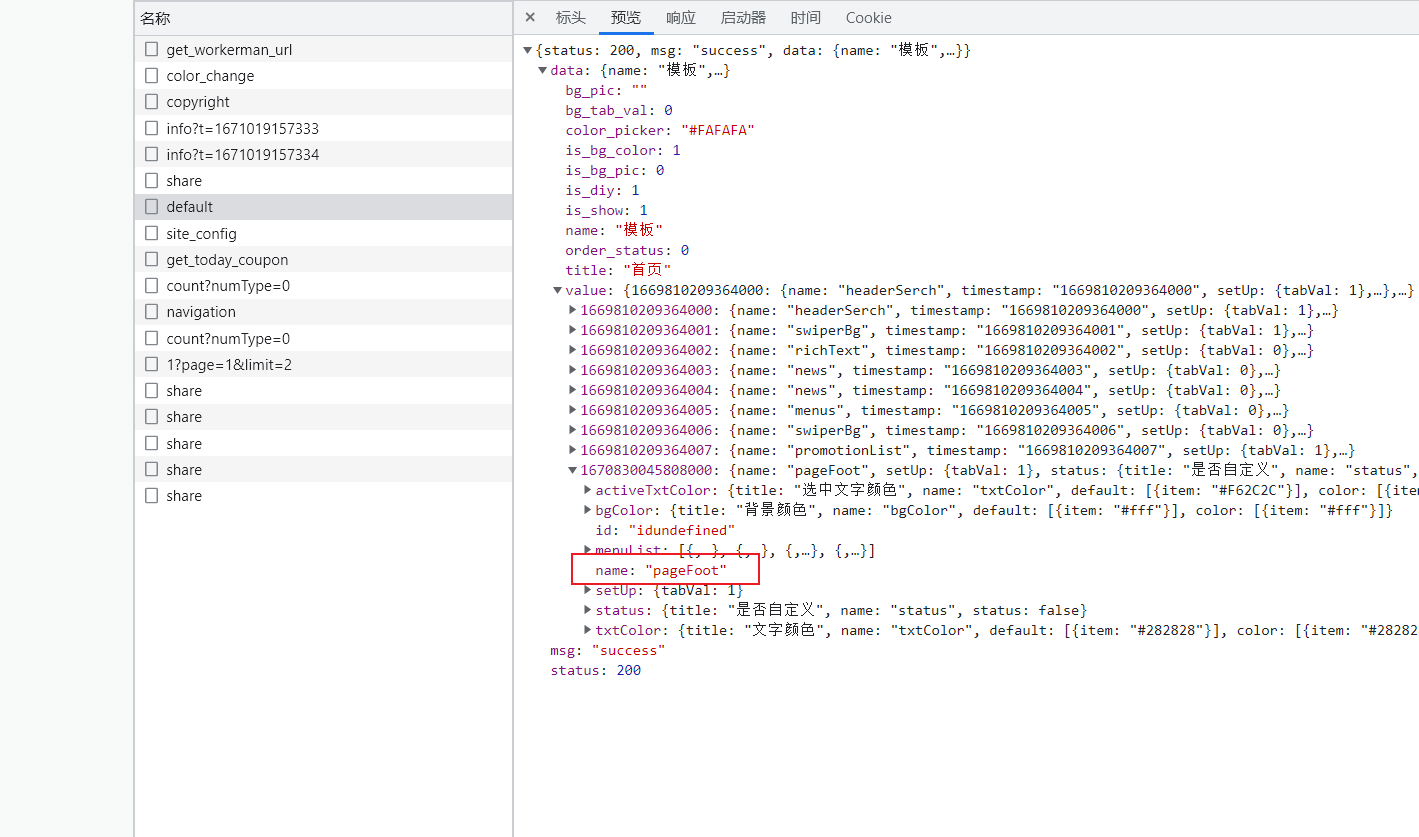Expand node 1669810209364005 menus
The image size is (1419, 837).
(573, 410)
